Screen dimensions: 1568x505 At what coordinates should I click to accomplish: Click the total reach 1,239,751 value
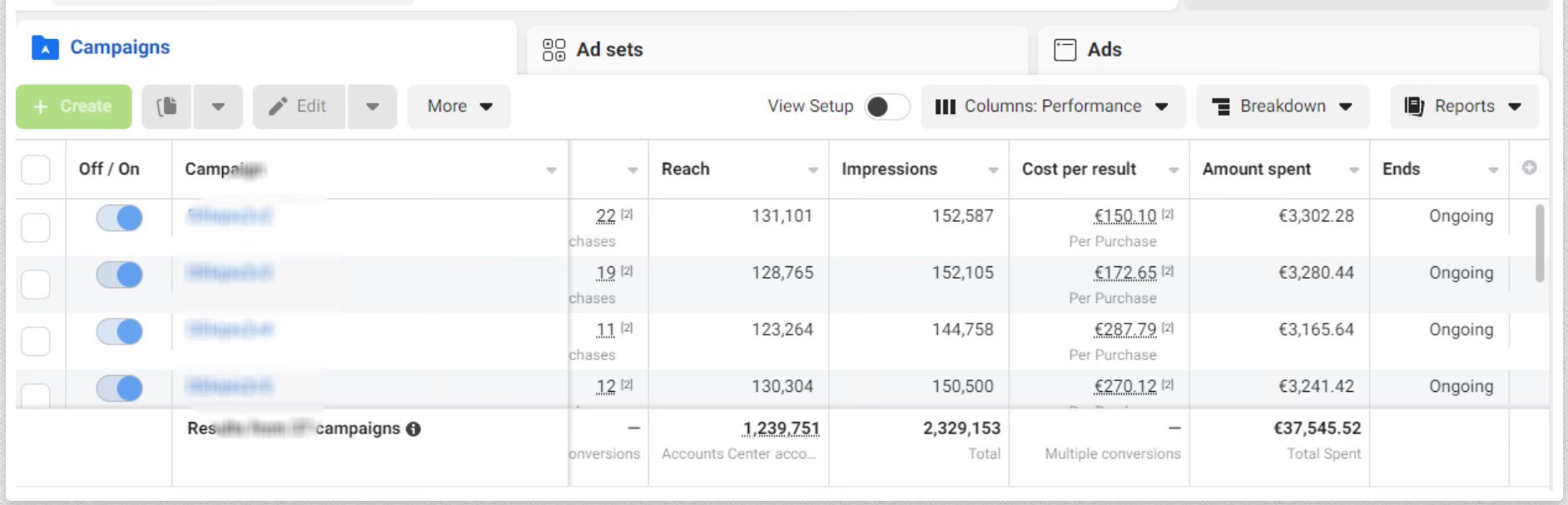pos(781,428)
